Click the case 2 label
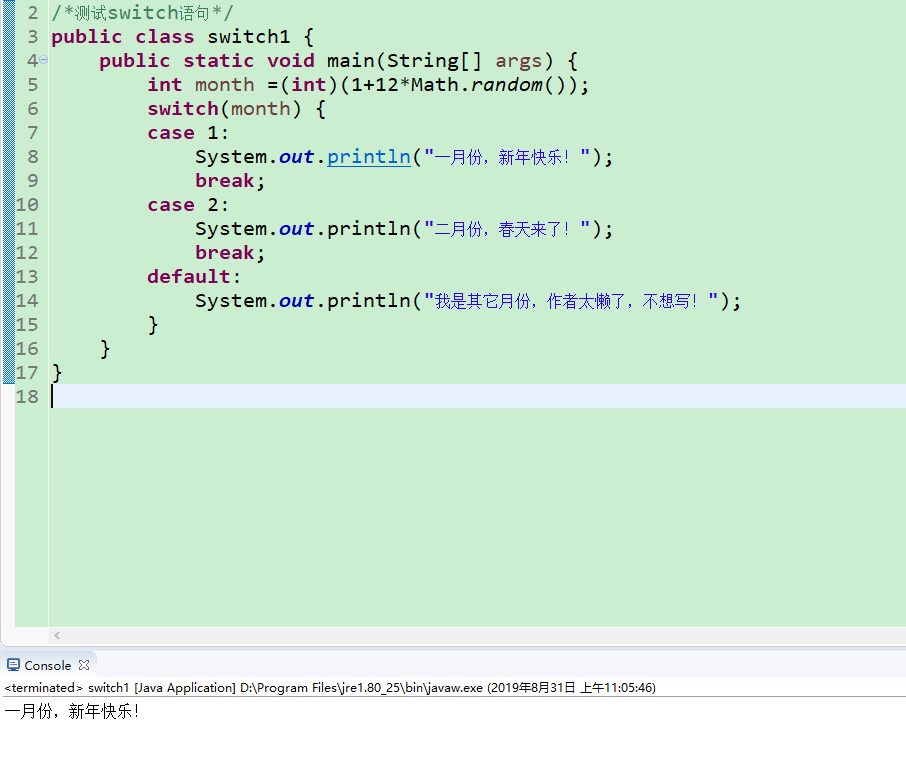Image resolution: width=906 pixels, height=761 pixels. [188, 205]
